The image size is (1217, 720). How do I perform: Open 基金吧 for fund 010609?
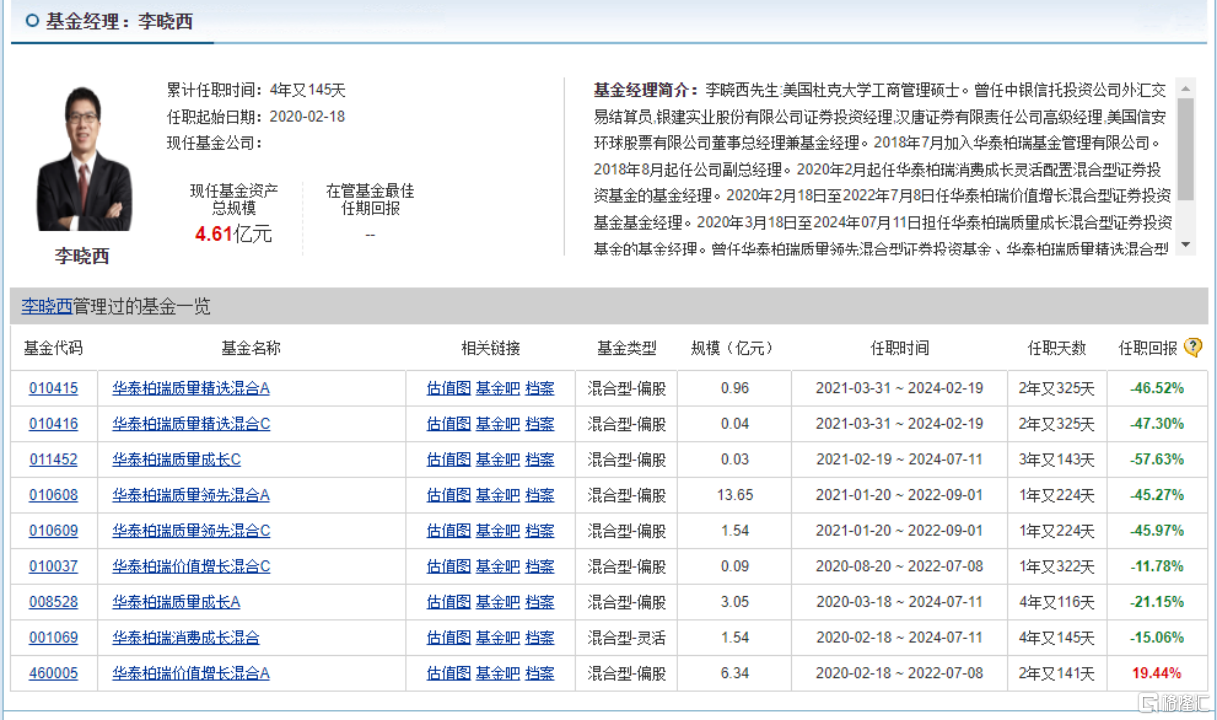[498, 531]
